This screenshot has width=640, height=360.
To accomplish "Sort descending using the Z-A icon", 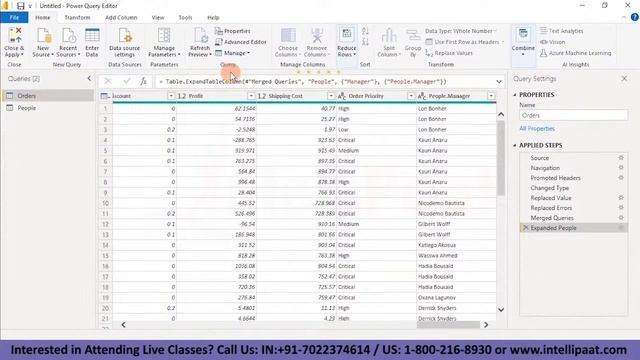I will (x=365, y=42).
